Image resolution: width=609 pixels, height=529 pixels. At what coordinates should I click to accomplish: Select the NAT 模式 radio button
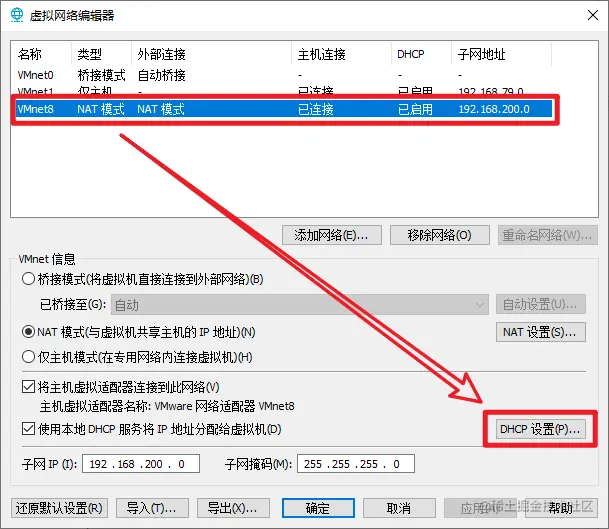pyautogui.click(x=28, y=332)
